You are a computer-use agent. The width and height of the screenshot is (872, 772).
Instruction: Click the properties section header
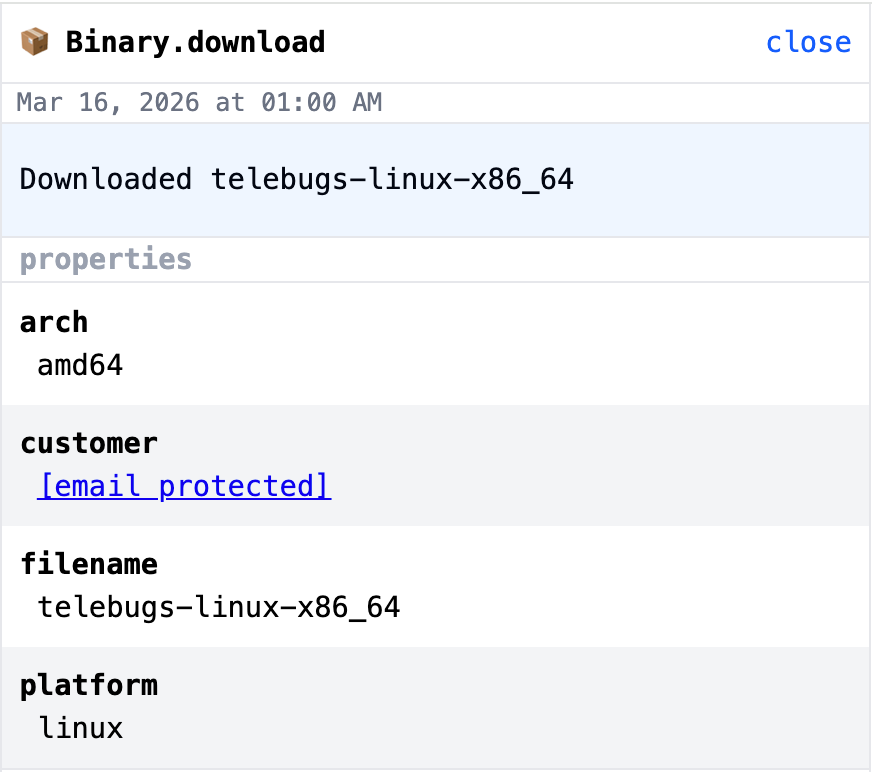tap(106, 260)
